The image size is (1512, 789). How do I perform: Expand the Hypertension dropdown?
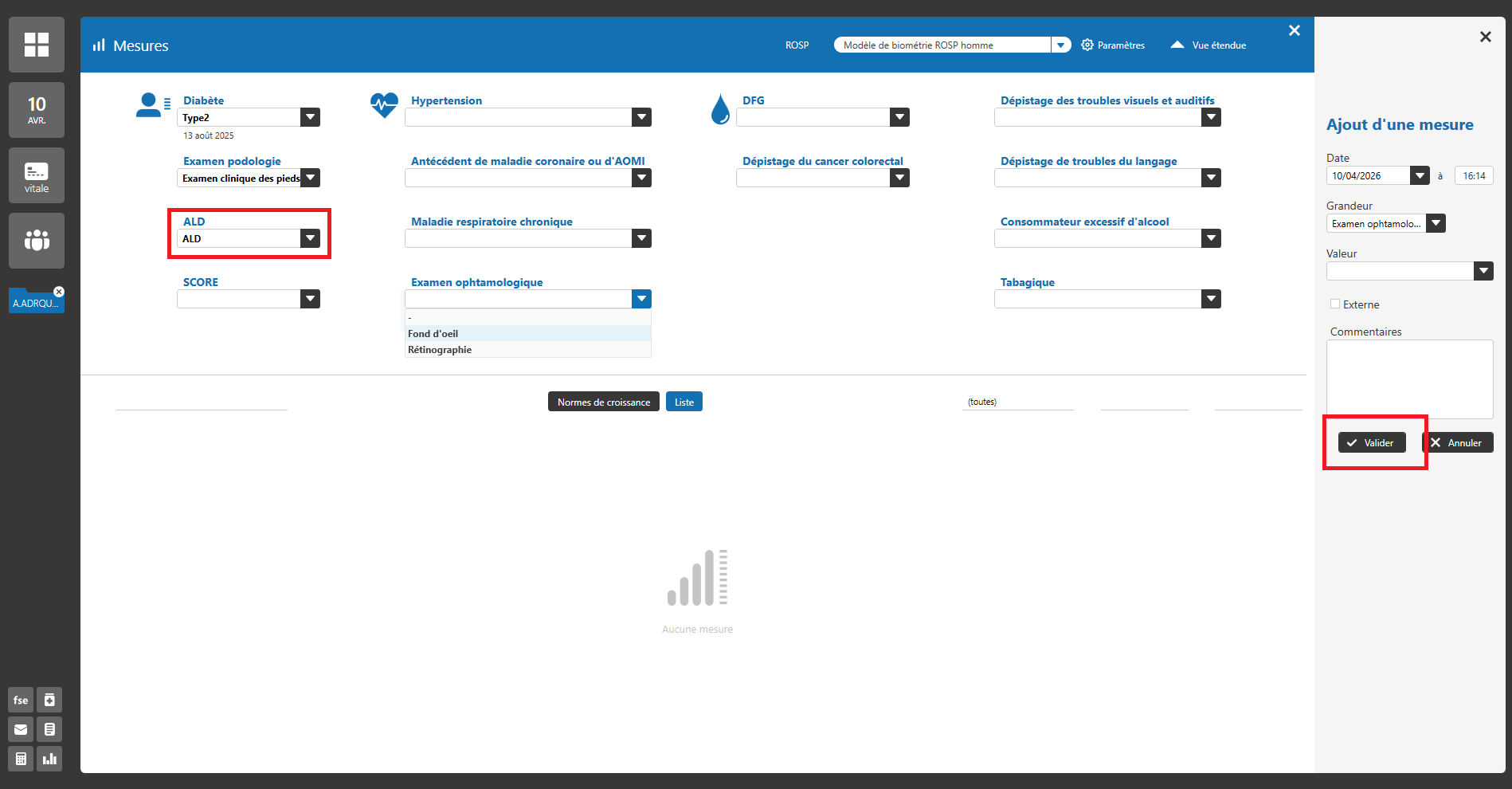(641, 118)
